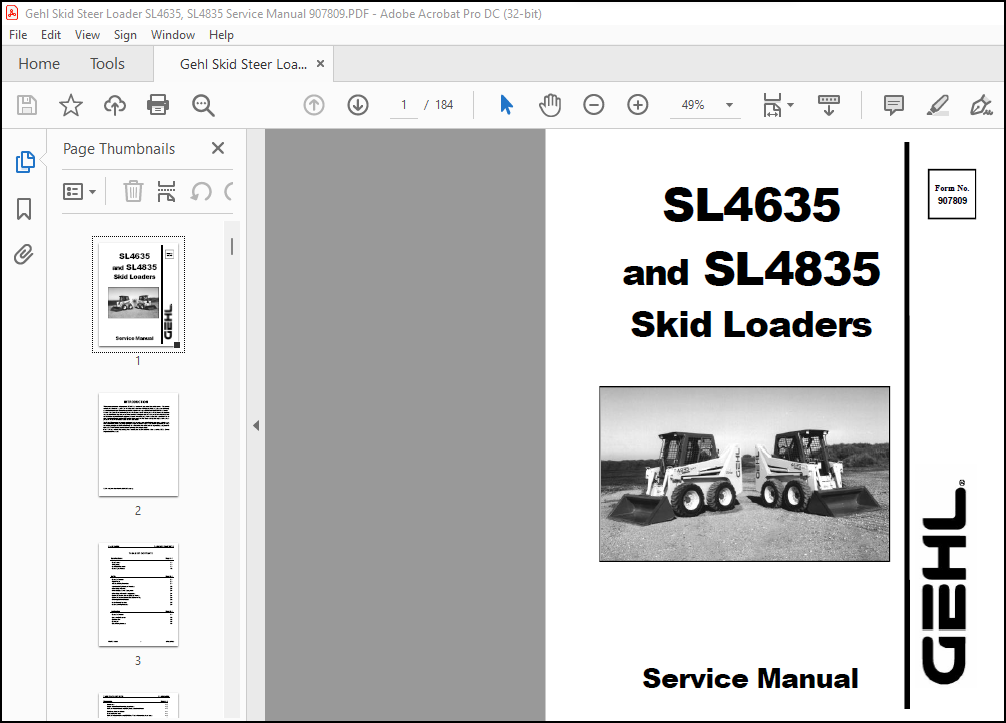1006x723 pixels.
Task: Close the Gehl Skid Steer document tab
Action: tap(320, 64)
